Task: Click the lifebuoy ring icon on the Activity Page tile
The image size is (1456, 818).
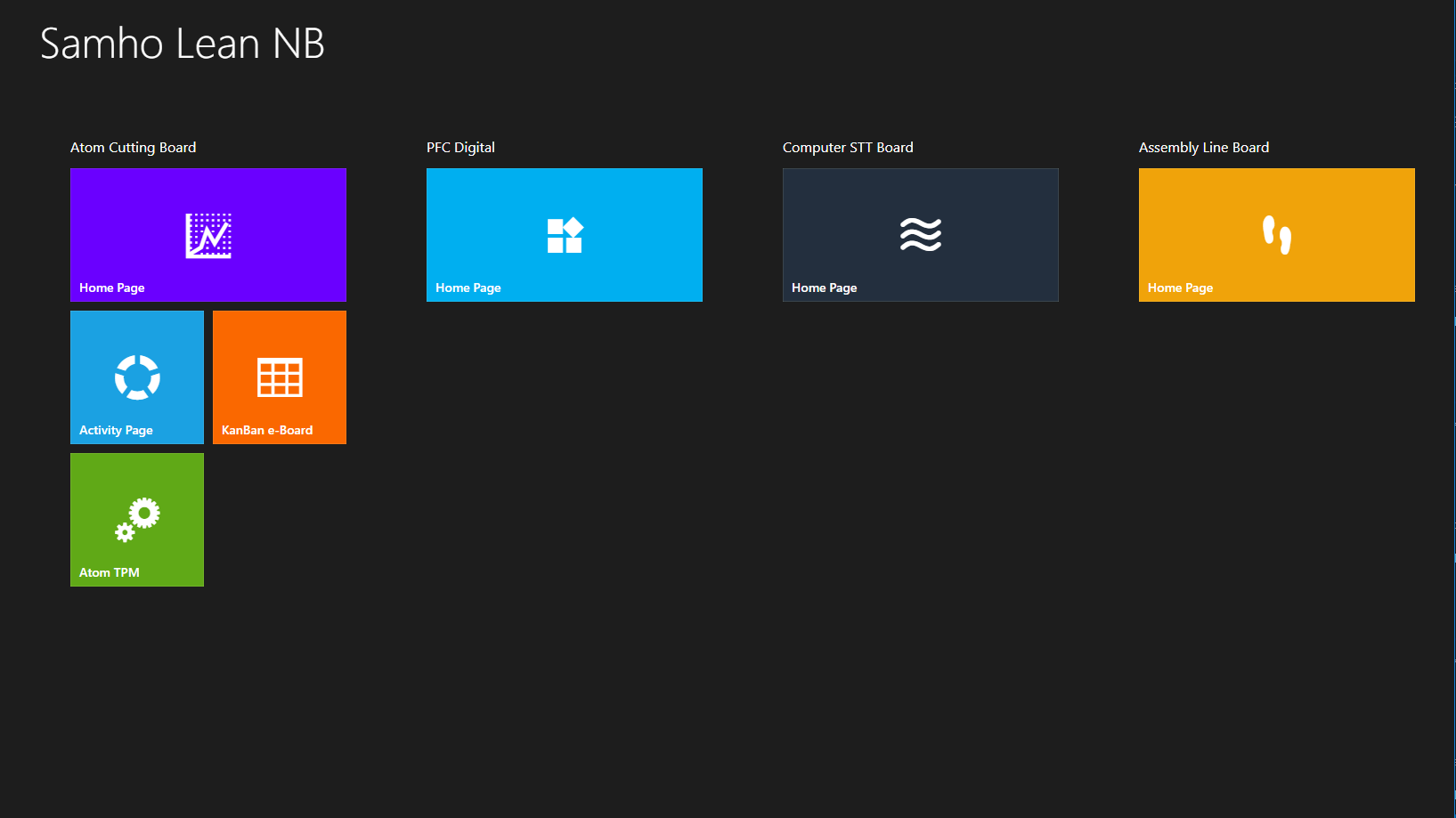Action: 137,377
